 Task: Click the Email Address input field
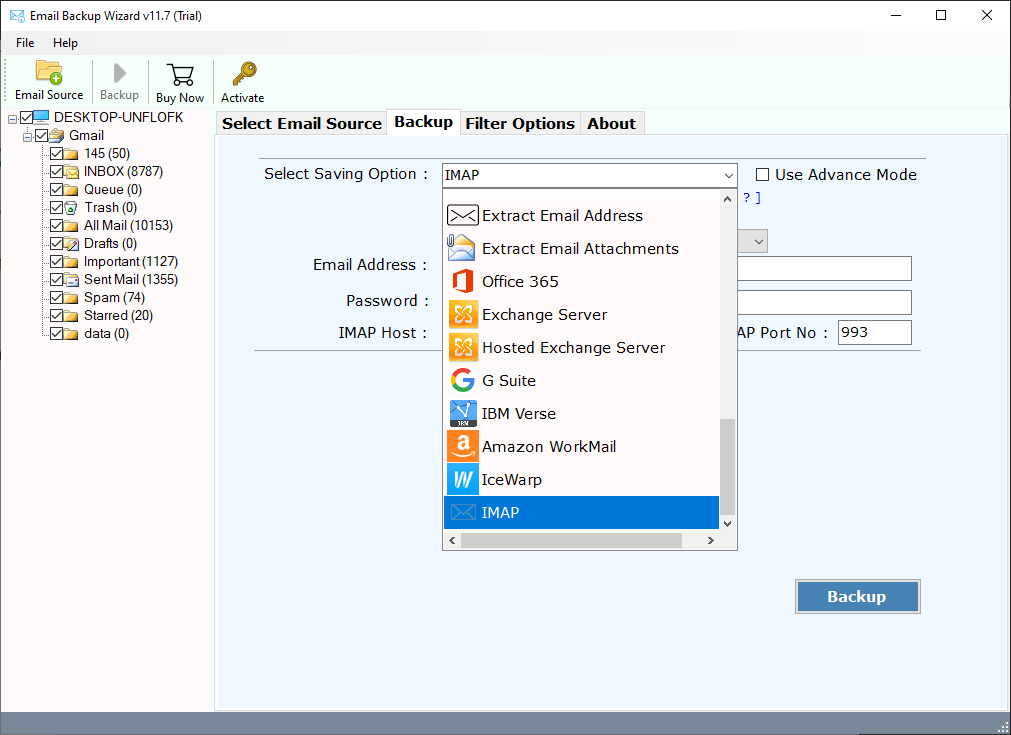coord(824,268)
